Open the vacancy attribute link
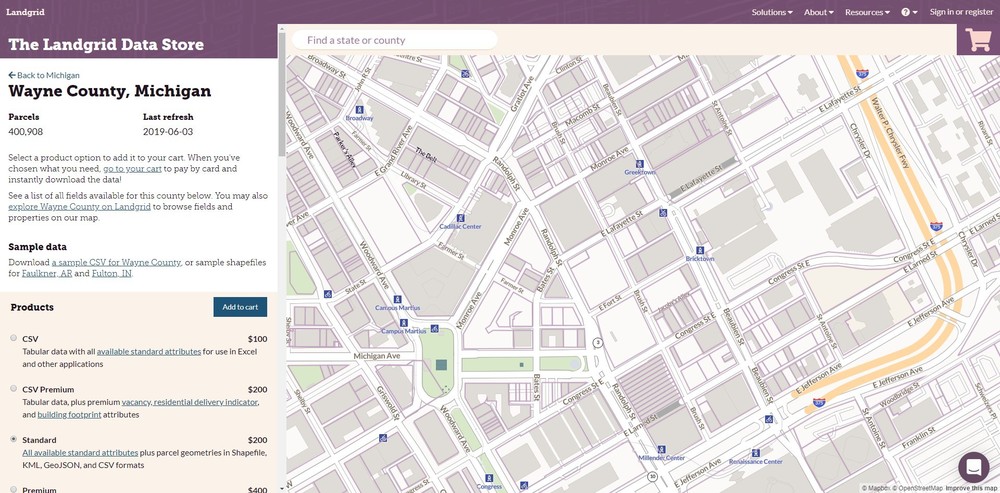 pos(136,402)
